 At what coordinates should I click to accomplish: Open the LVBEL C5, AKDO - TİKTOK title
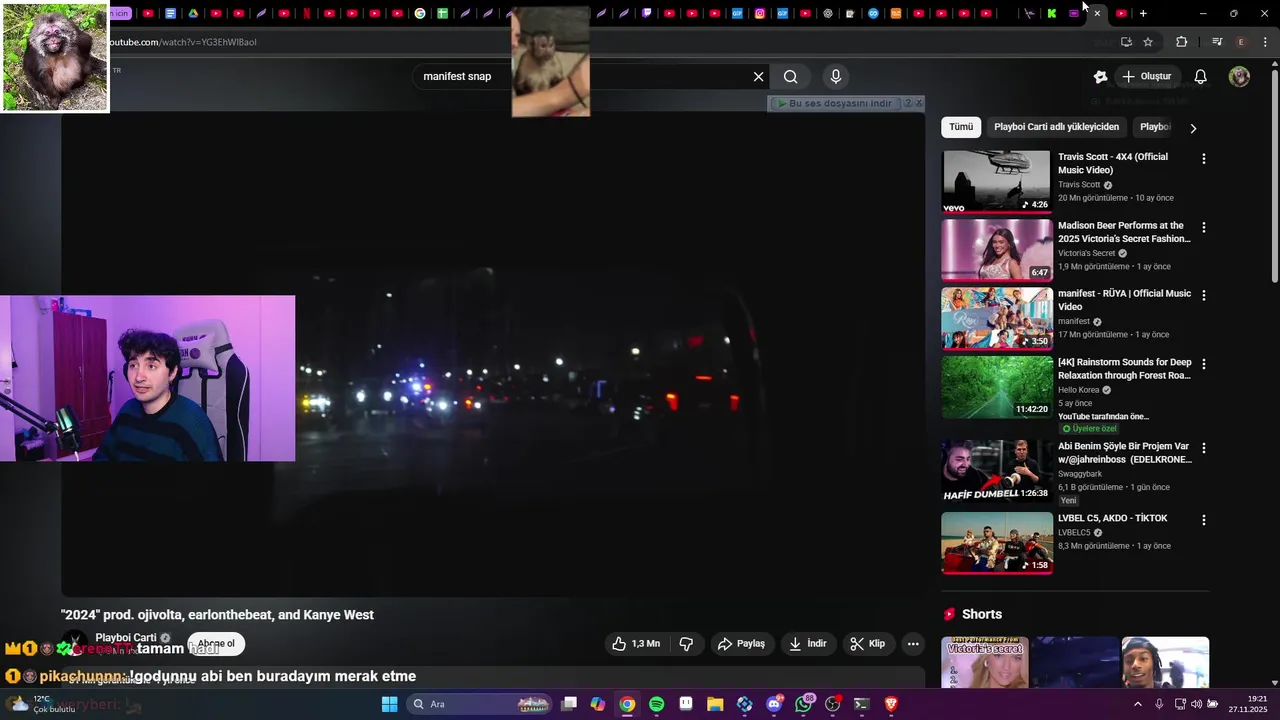(x=1113, y=518)
